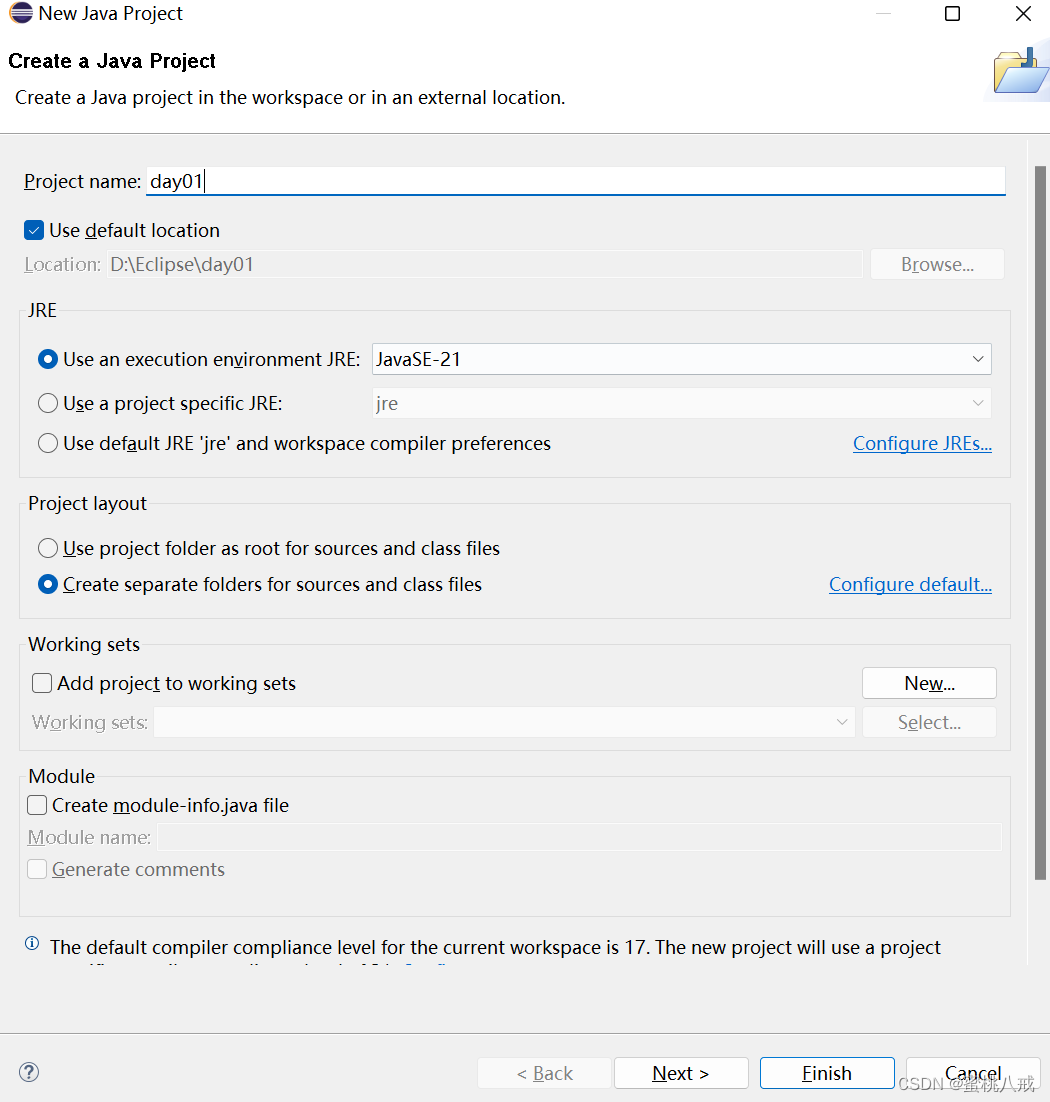Click the Java project folder wizard icon
Image resolution: width=1050 pixels, height=1102 pixels.
tap(1020, 72)
